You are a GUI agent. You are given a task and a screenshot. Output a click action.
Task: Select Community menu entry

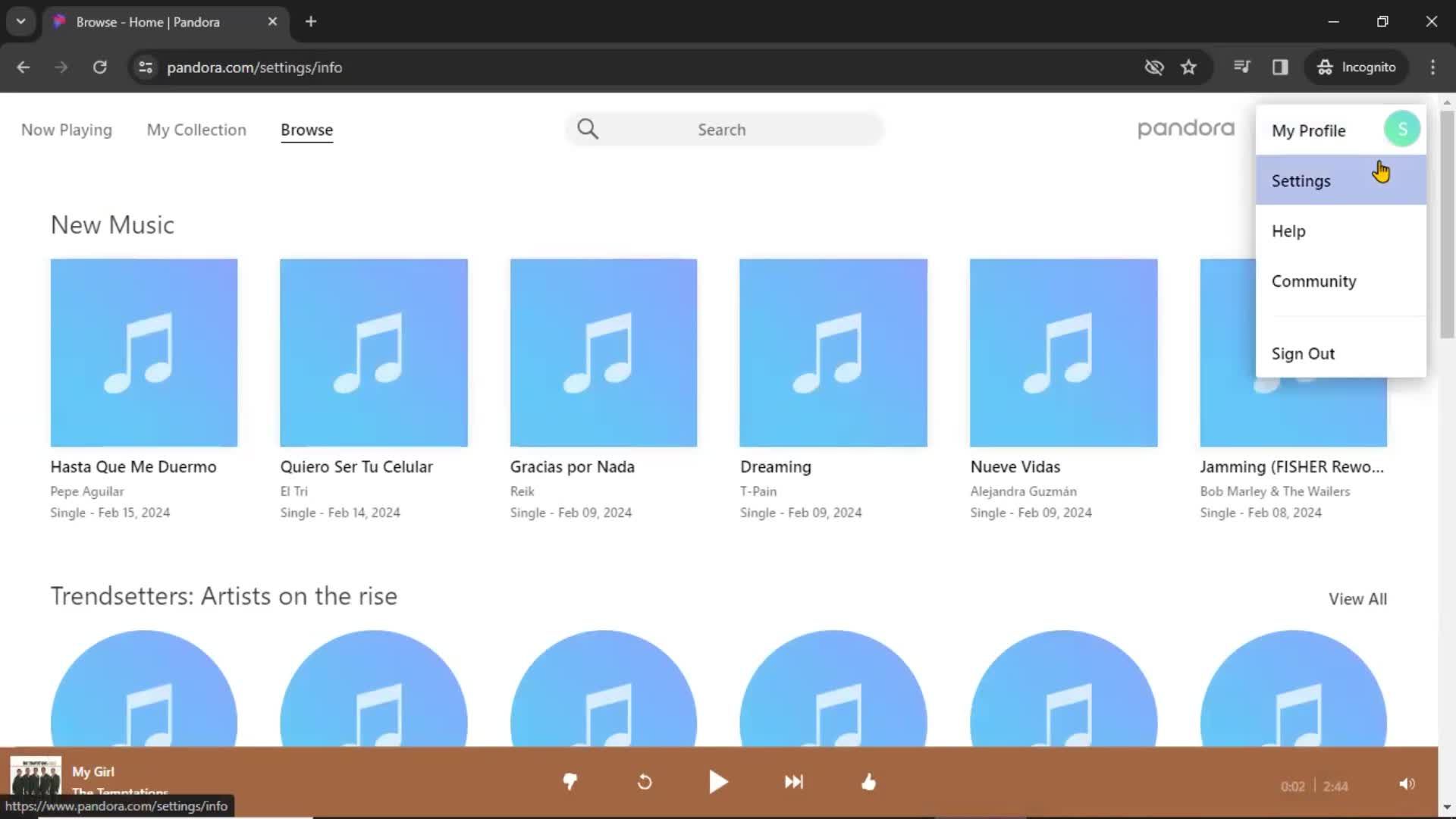[x=1341, y=281]
